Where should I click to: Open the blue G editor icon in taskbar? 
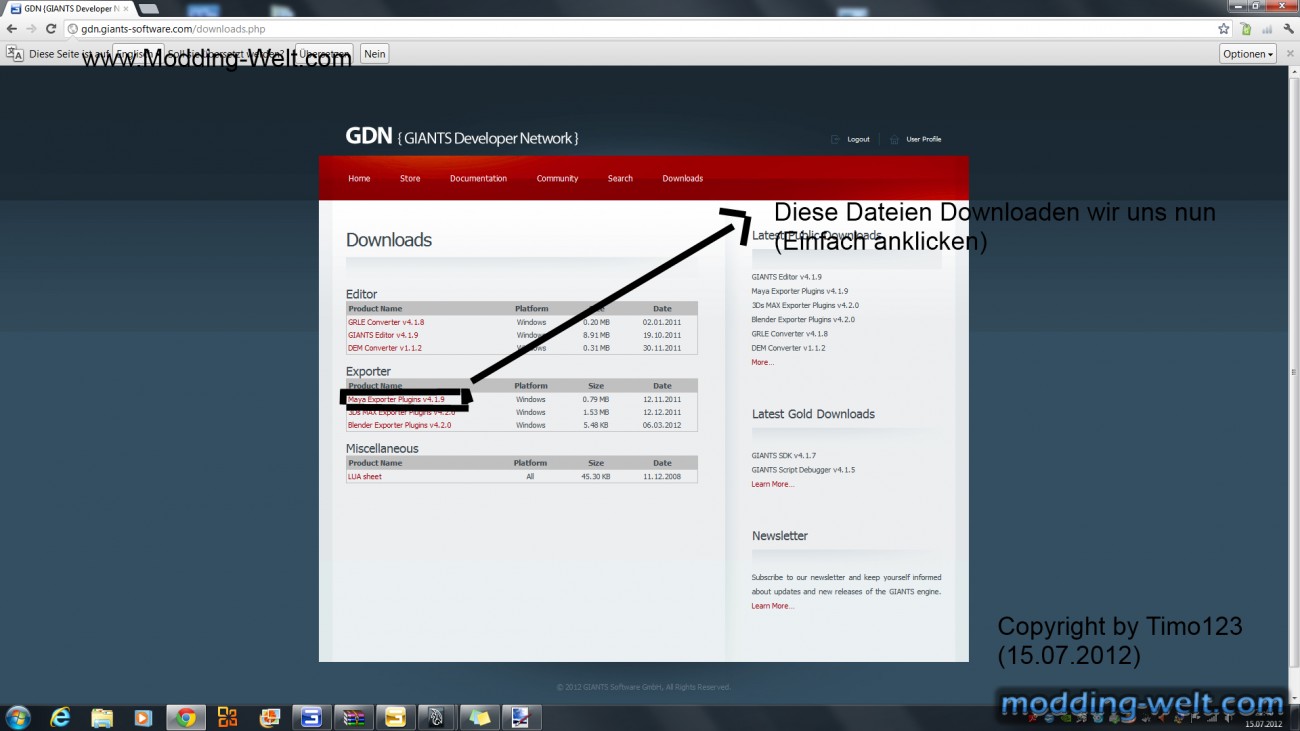coord(311,717)
